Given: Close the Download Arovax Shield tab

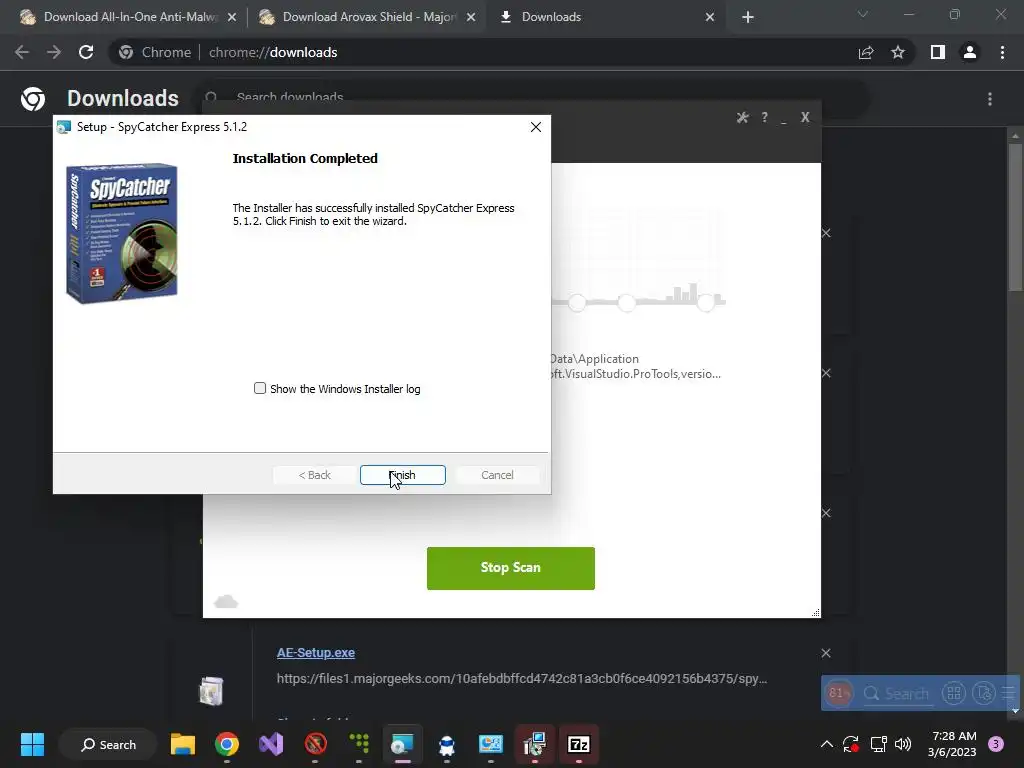Looking at the screenshot, I should (x=471, y=17).
